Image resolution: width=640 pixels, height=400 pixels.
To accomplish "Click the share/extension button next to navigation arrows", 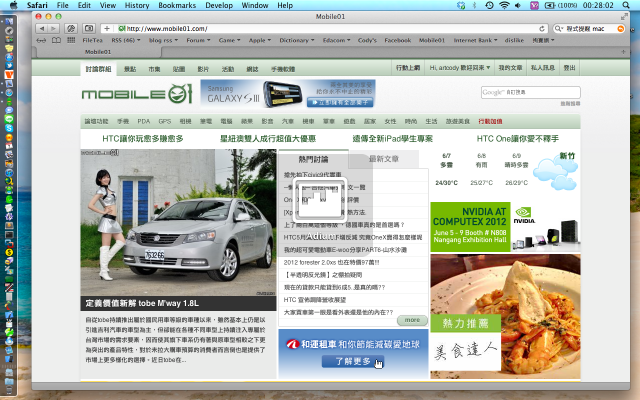I will point(71,29).
